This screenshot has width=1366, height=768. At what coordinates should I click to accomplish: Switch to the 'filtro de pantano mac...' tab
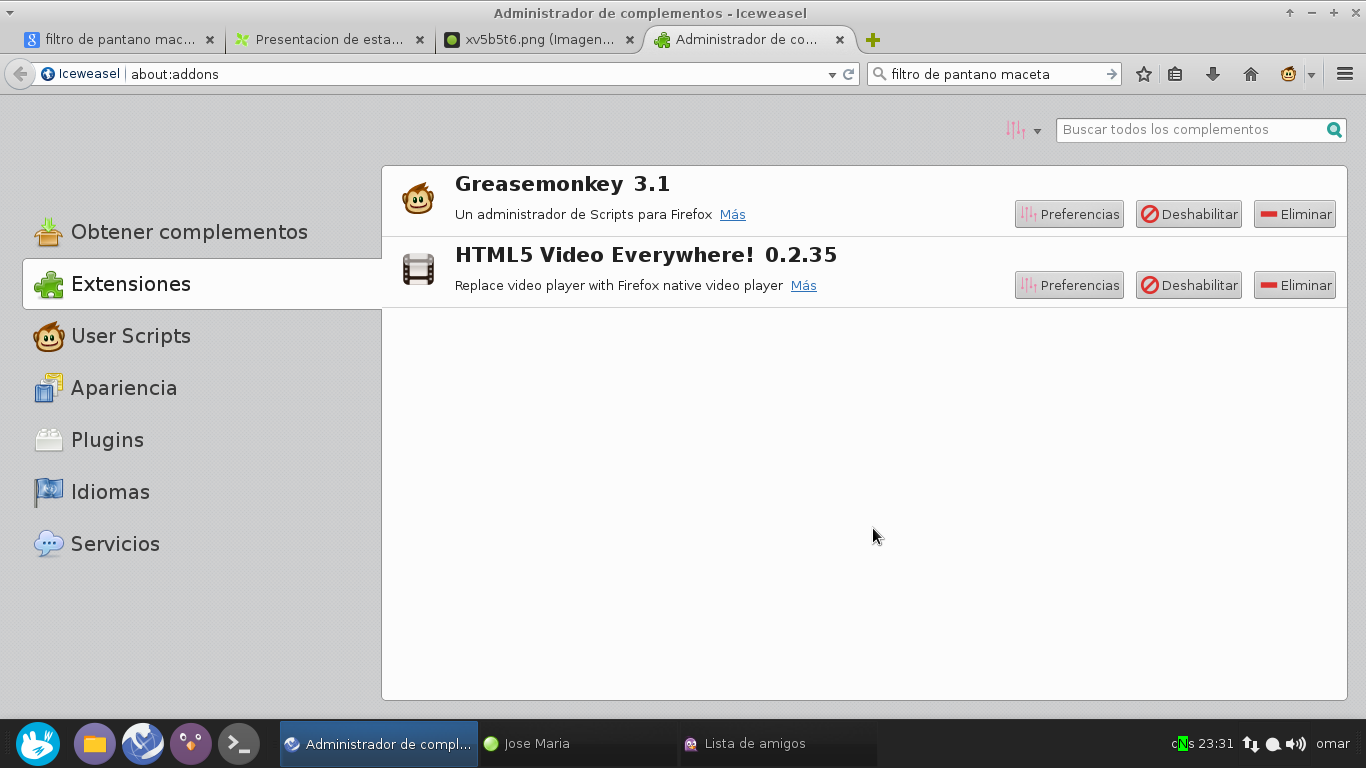119,40
